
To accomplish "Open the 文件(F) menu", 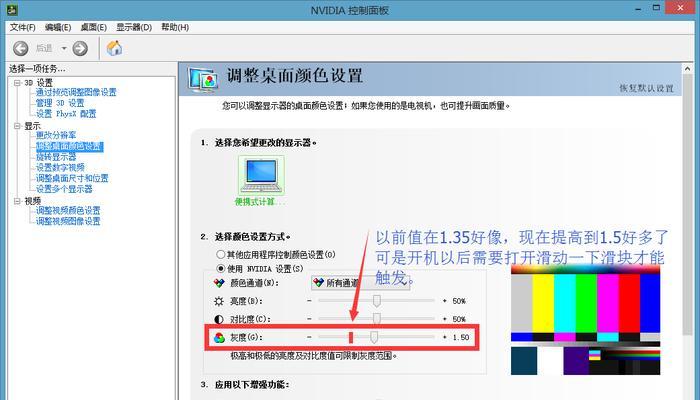I will 23,27.
